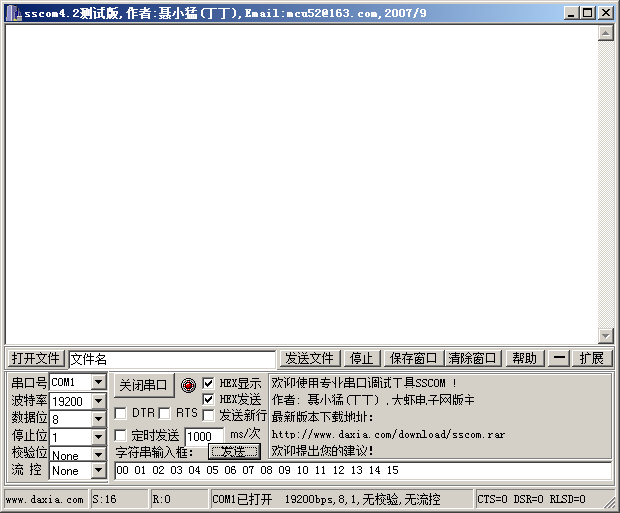
Task: Open the 停止位 1 dropdown
Action: (98, 437)
